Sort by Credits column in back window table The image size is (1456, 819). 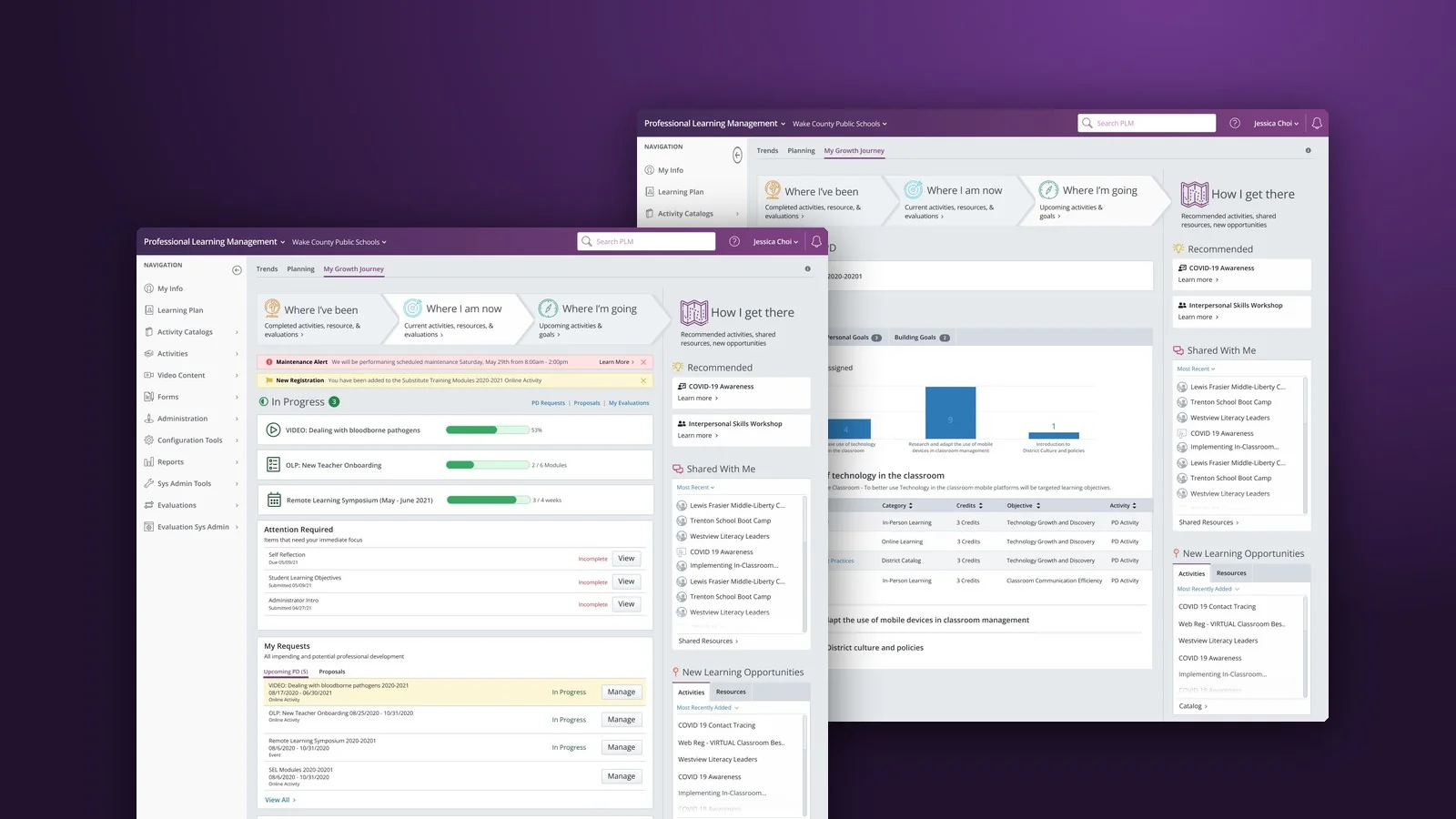969,505
